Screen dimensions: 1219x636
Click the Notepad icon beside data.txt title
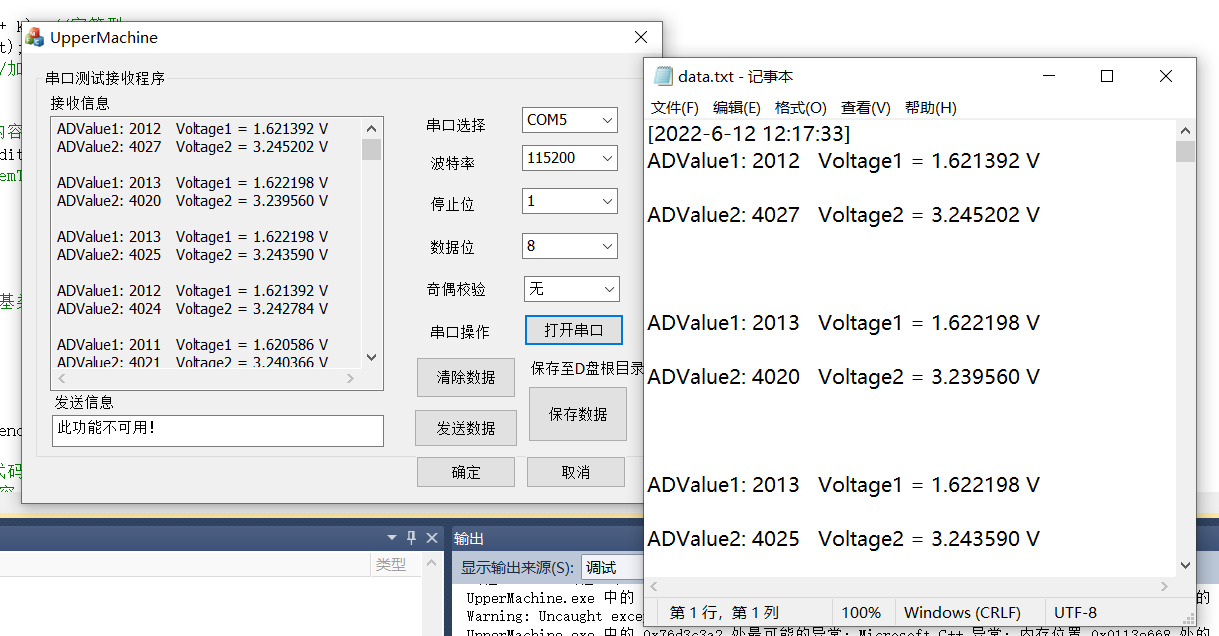pos(663,77)
